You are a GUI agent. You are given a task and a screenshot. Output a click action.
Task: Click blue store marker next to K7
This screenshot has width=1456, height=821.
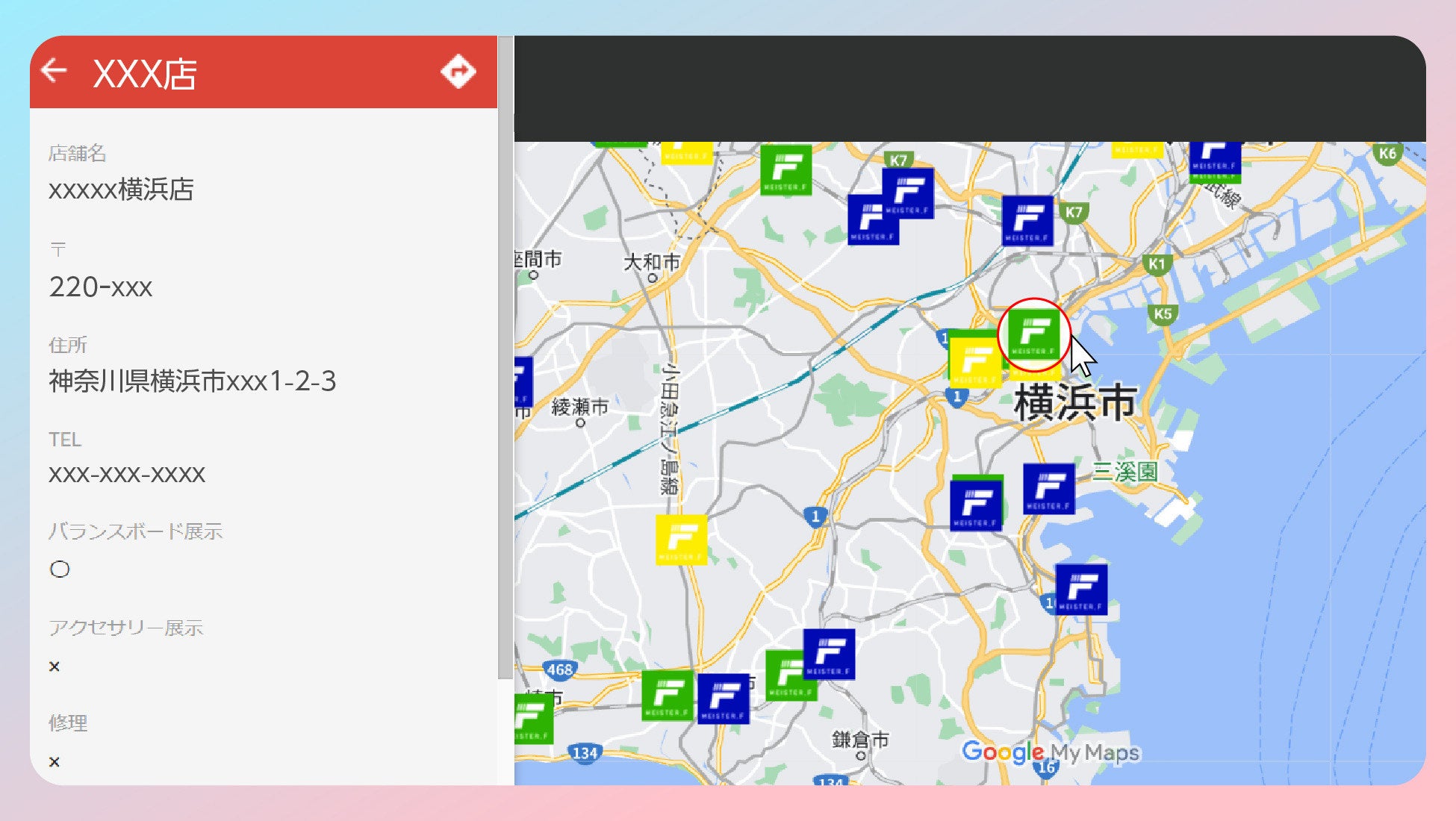click(1027, 220)
